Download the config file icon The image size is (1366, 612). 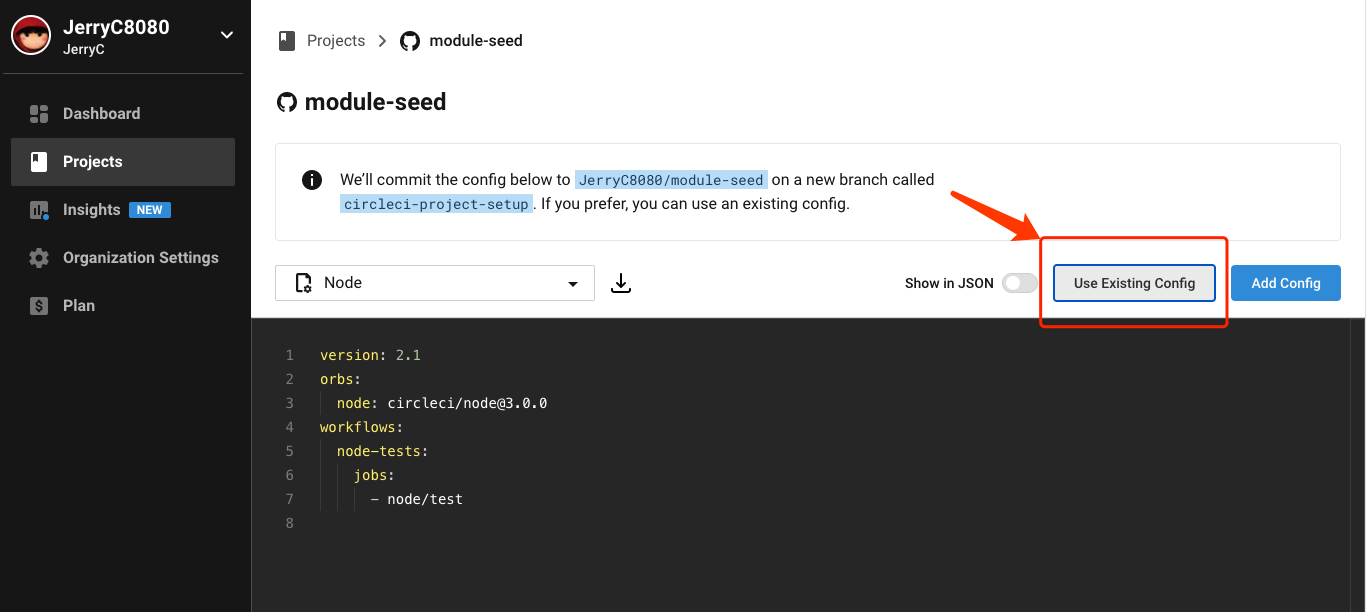[x=621, y=283]
